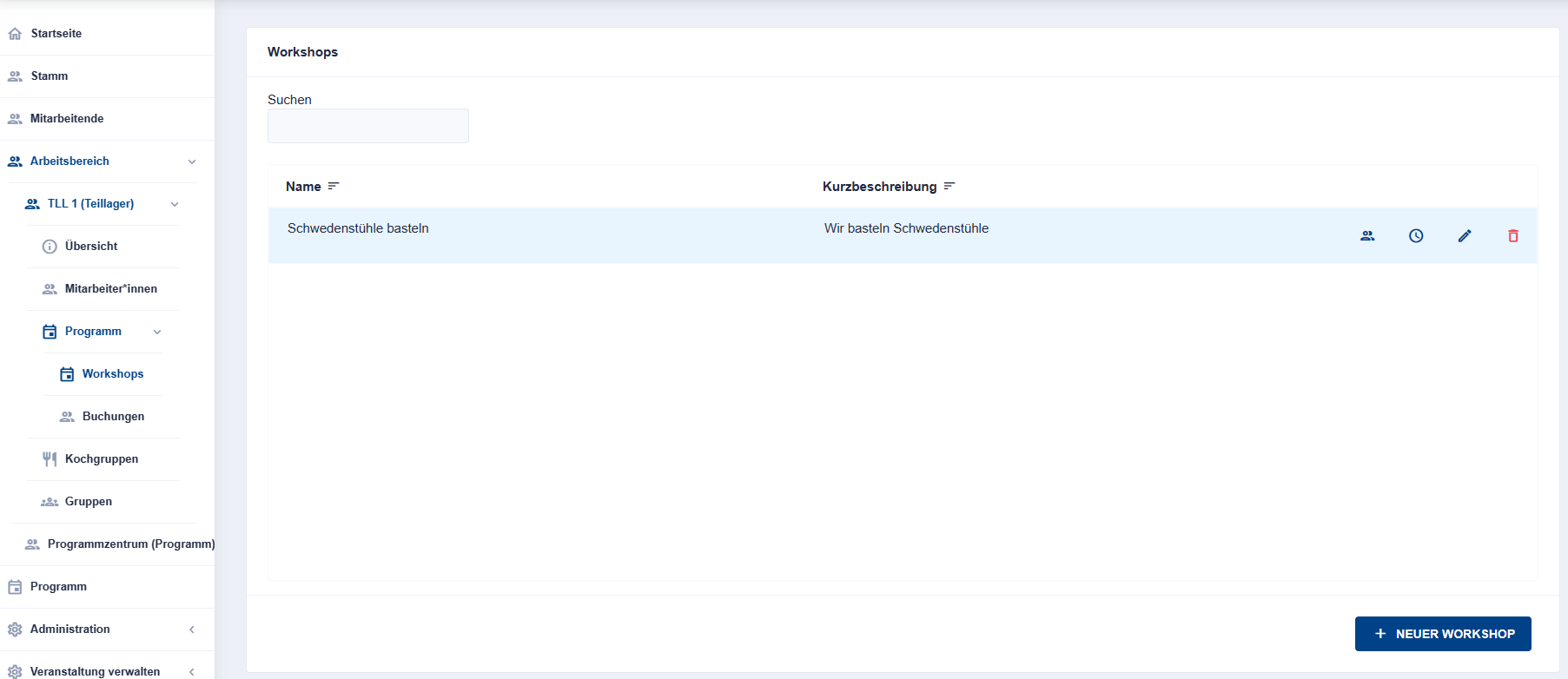Expand the Veranstaltung verwalten chevron
Screen dimensions: 1568x679
(192, 672)
